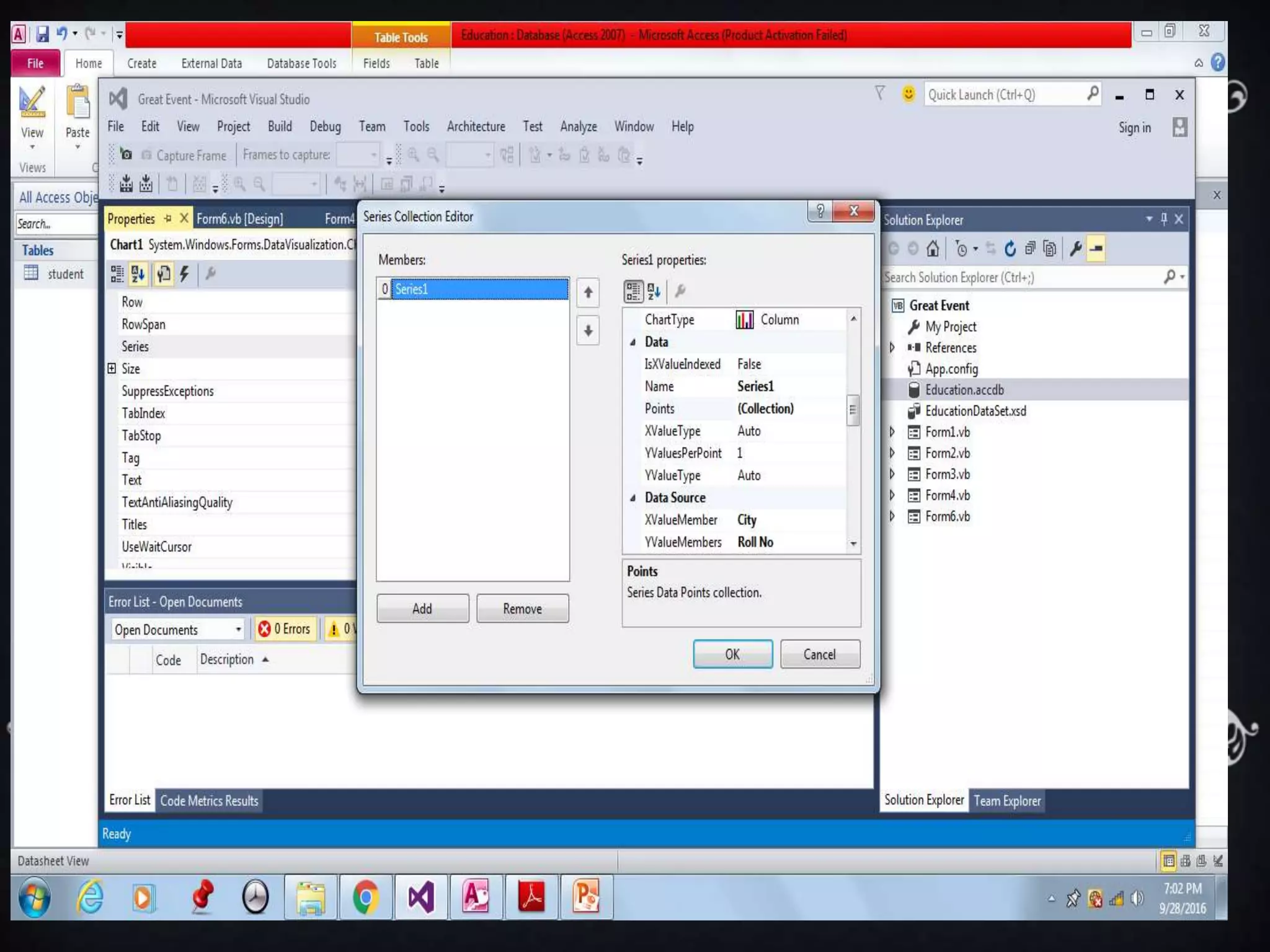The height and width of the screenshot is (952, 1270).
Task: Collapse the Data Source category
Action: pos(633,498)
